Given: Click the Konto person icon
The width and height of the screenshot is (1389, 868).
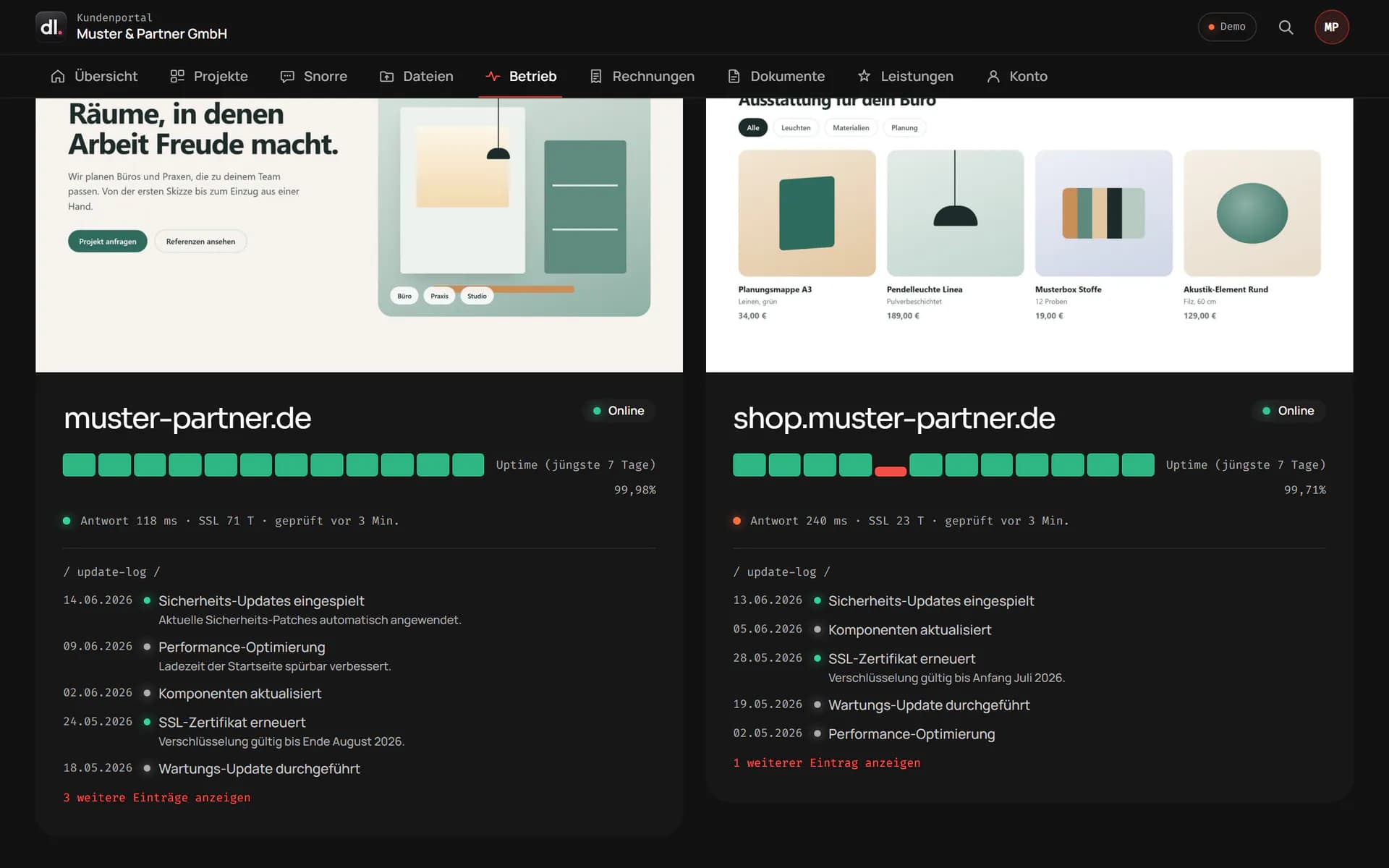Looking at the screenshot, I should [993, 76].
